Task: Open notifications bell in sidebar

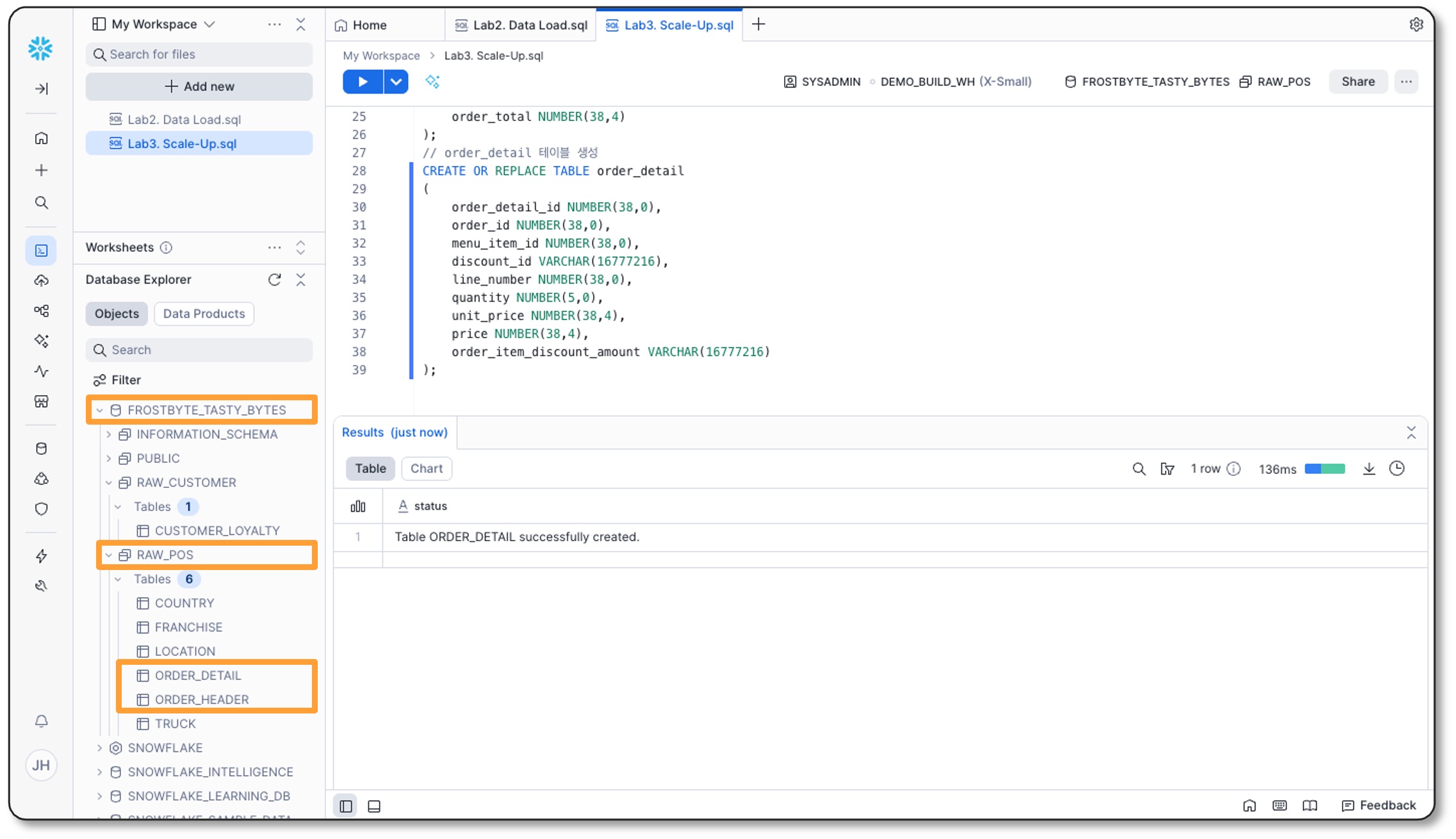Action: [x=42, y=721]
